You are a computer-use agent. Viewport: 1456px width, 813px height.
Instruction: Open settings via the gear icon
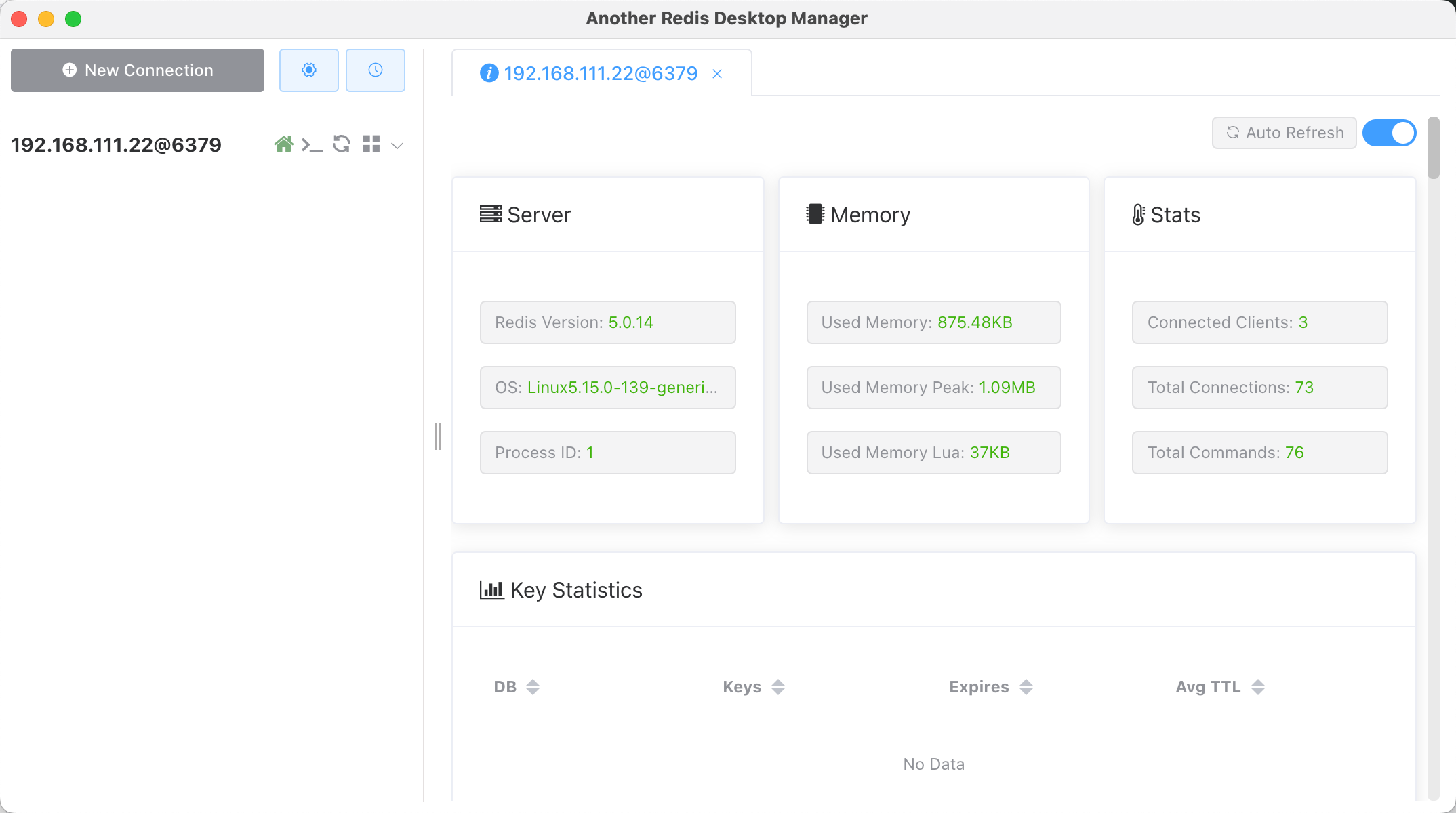click(x=309, y=70)
